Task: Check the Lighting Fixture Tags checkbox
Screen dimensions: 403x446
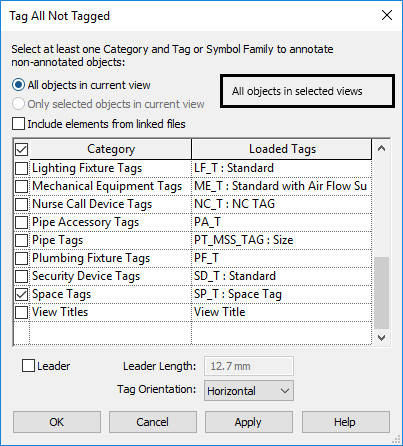Action: pos(22,168)
